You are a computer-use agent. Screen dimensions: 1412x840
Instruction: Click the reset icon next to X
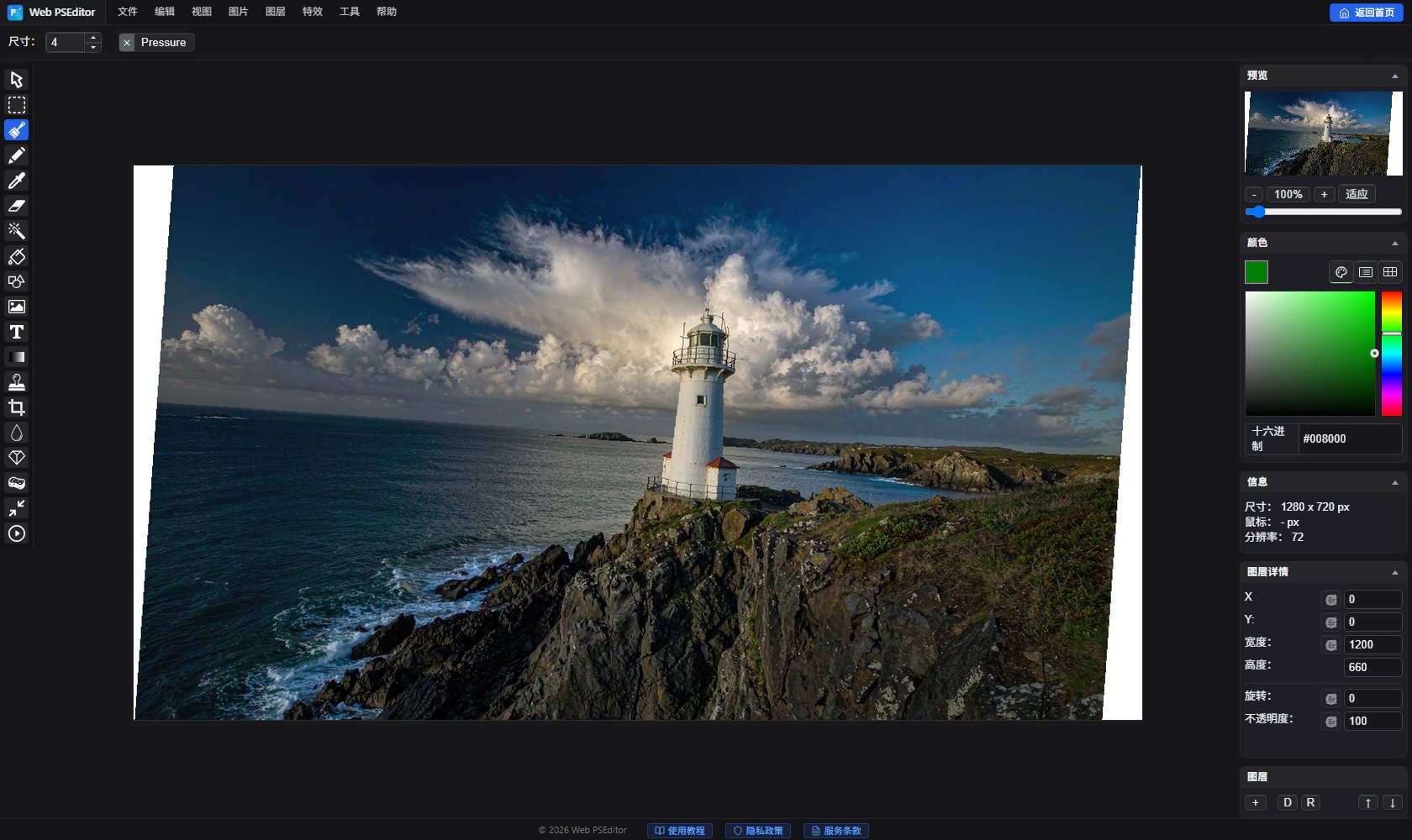1331,600
